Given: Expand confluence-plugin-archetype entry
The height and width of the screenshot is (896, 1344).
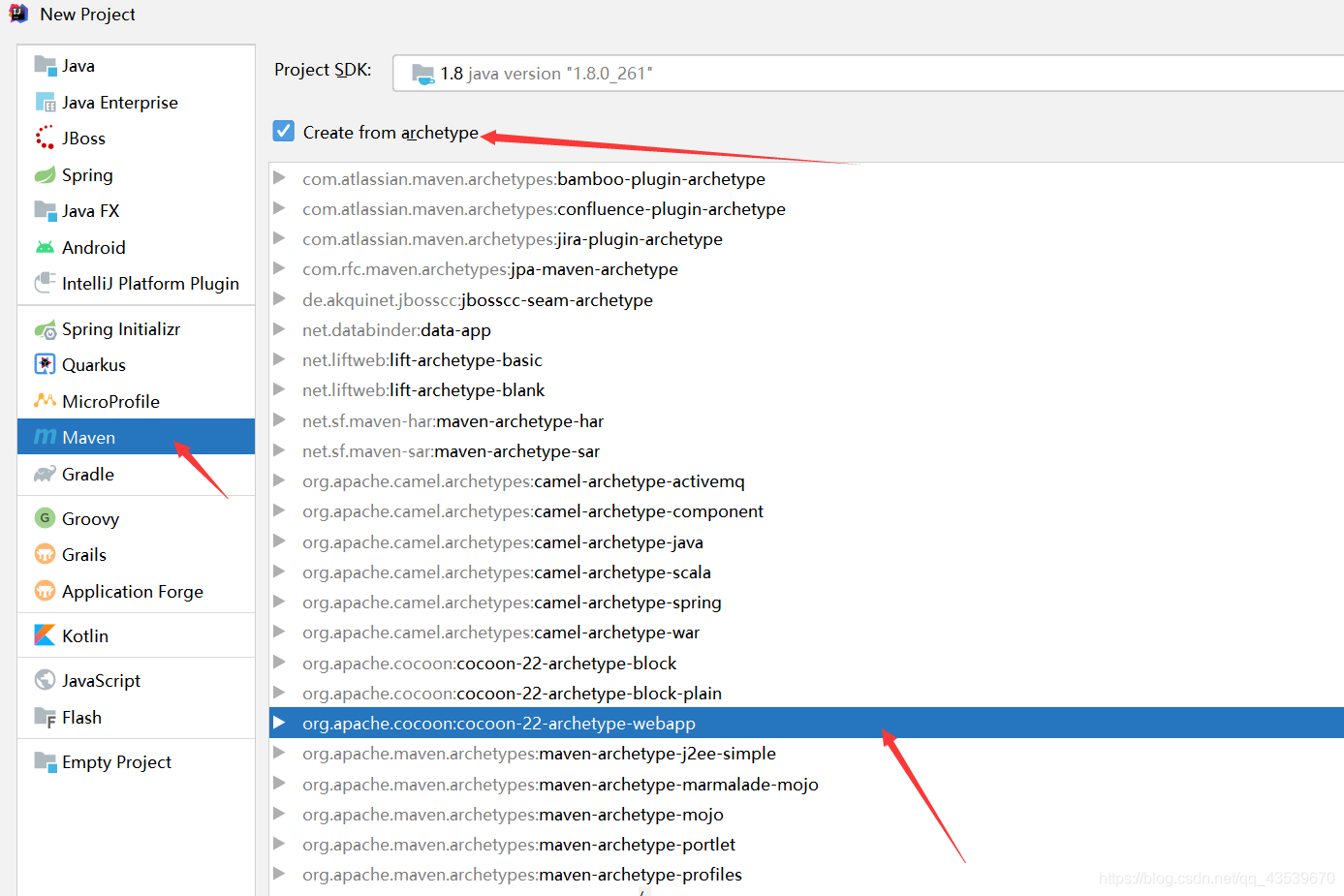Looking at the screenshot, I should (279, 208).
